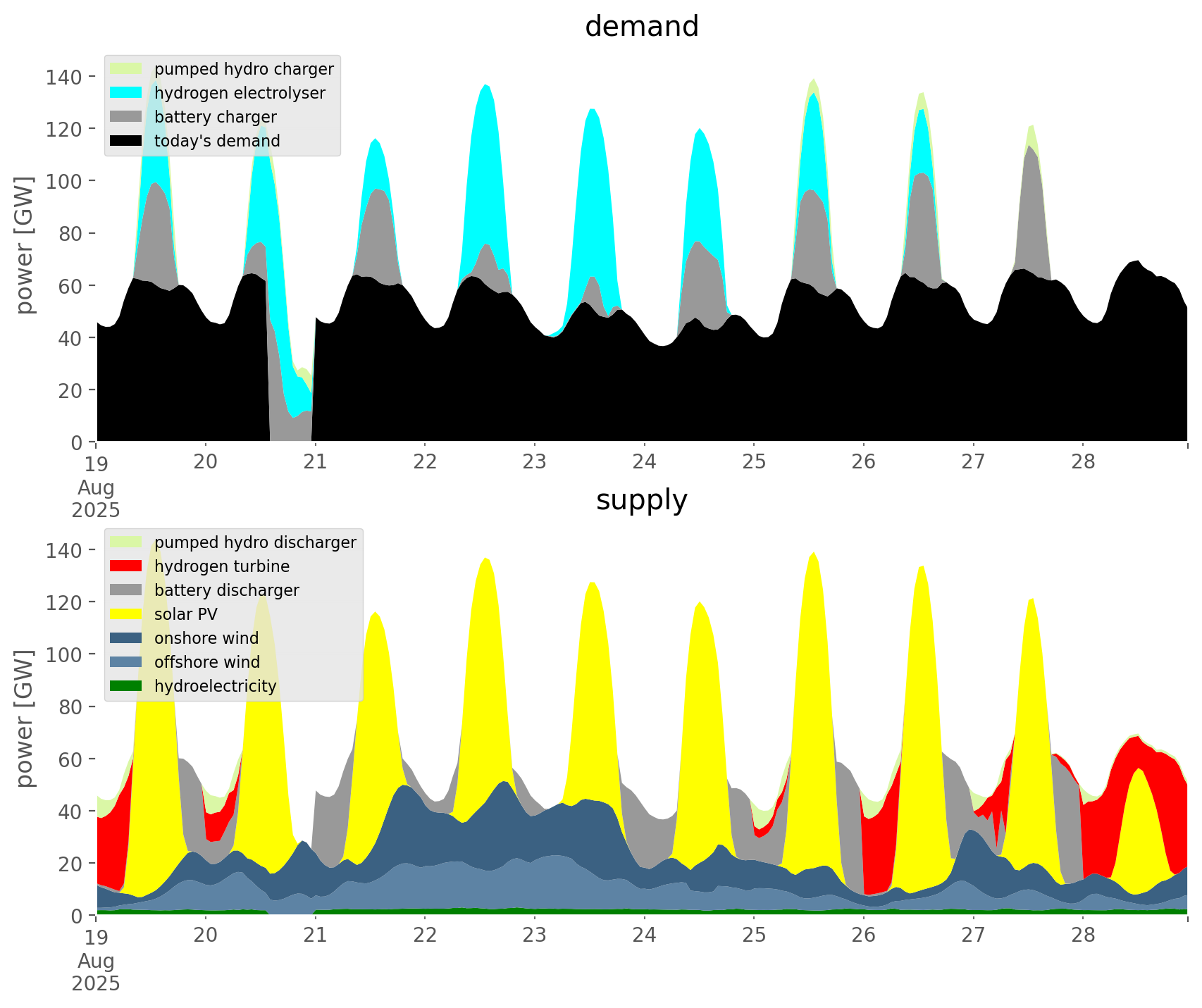Click the dark blue onshore wind swatch
Viewport: 1202px width, 1008px height.
coord(126,638)
